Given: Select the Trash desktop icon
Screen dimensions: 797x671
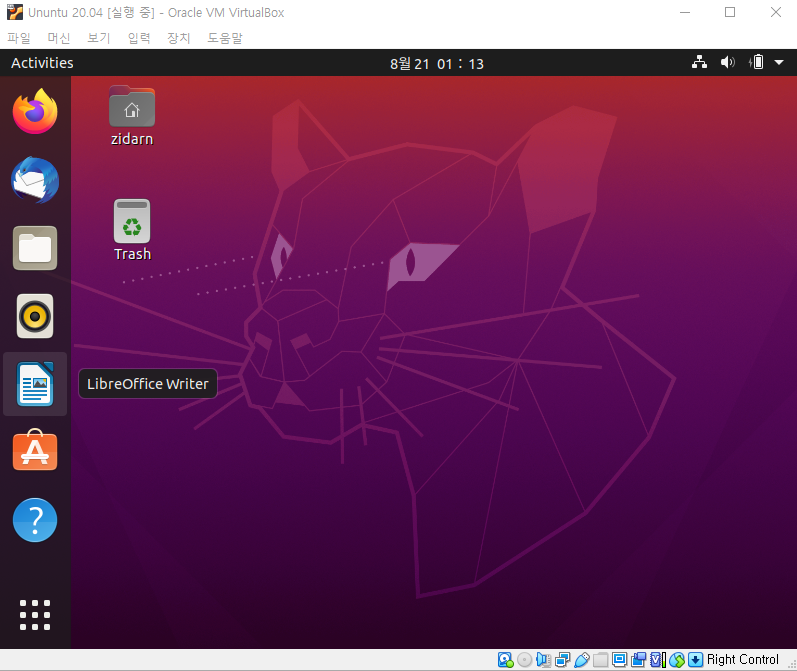Looking at the screenshot, I should [x=132, y=230].
